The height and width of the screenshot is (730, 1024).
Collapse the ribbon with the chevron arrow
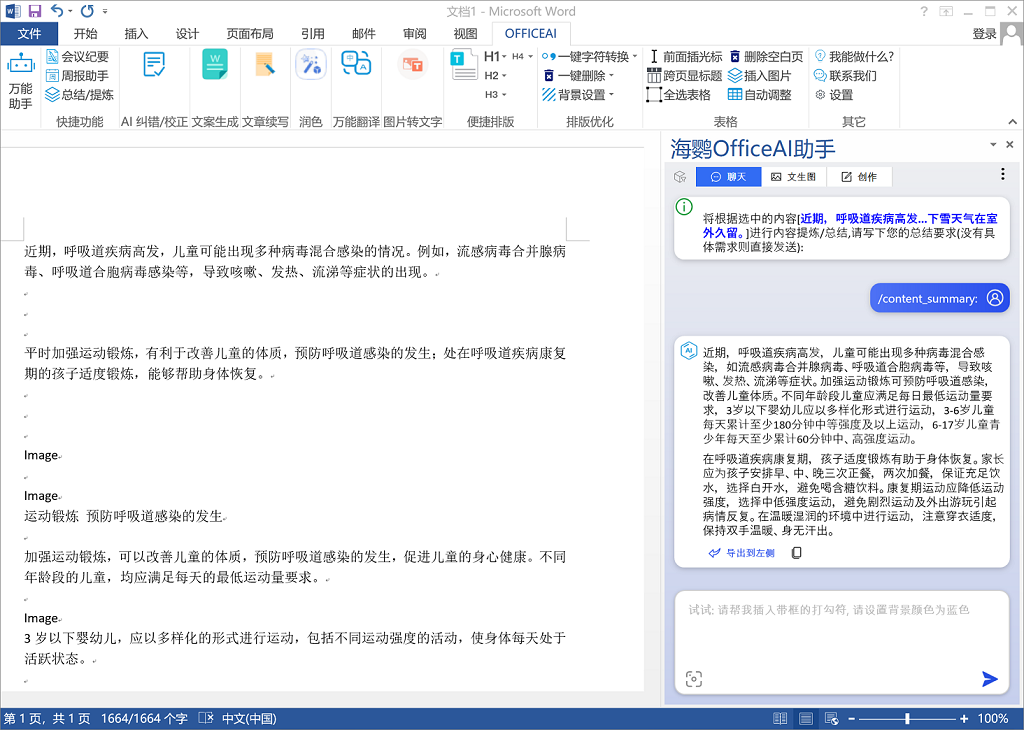point(1012,121)
